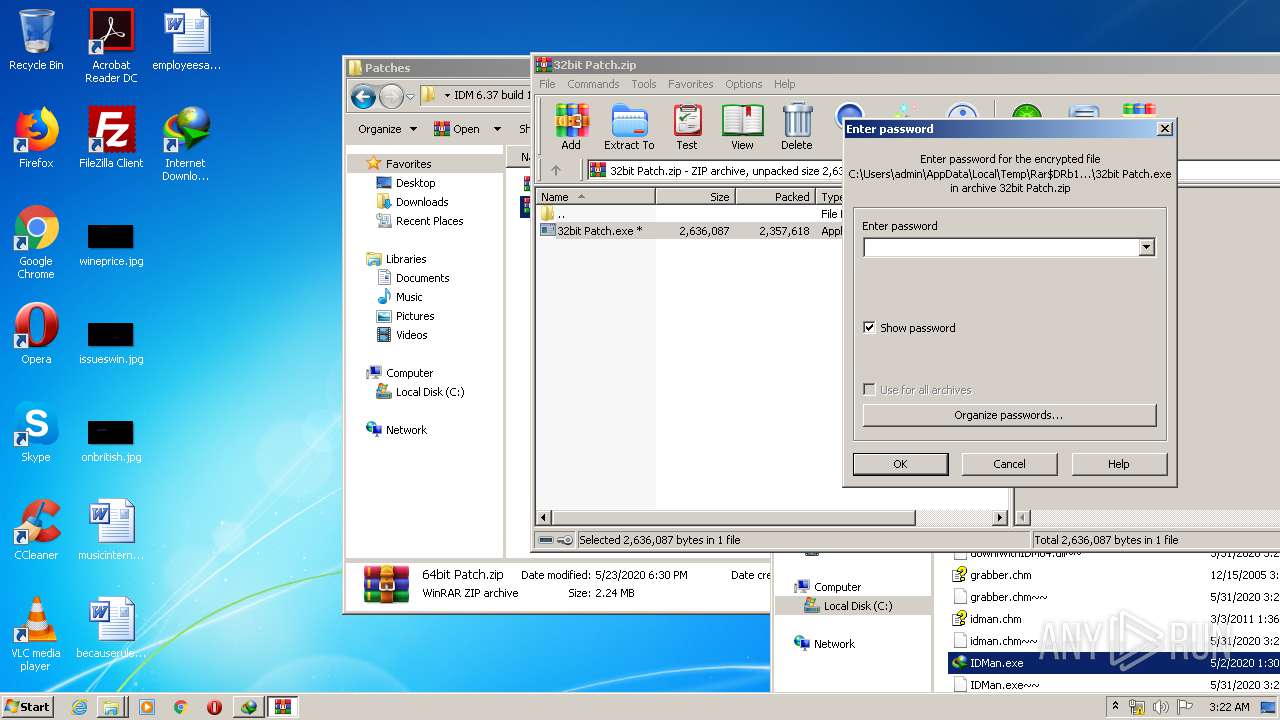Open Recycle Bin on the desktop
The width and height of the screenshot is (1280, 720).
36,41
